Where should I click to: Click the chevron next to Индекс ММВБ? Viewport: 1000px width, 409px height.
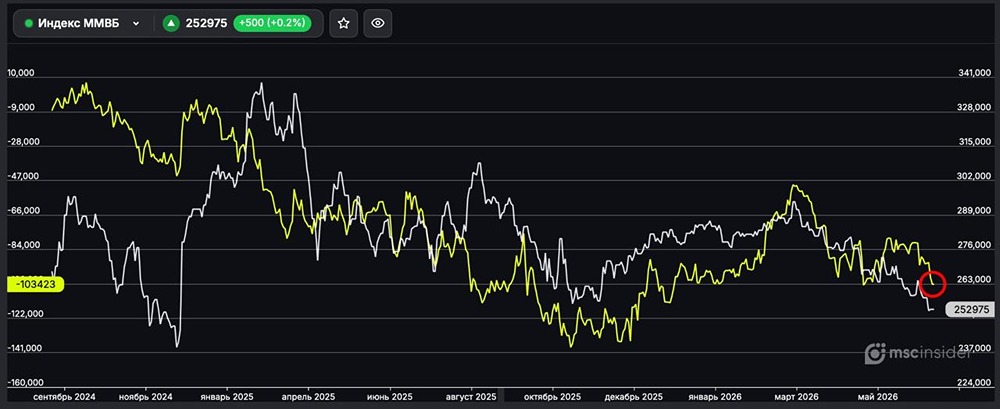click(136, 24)
